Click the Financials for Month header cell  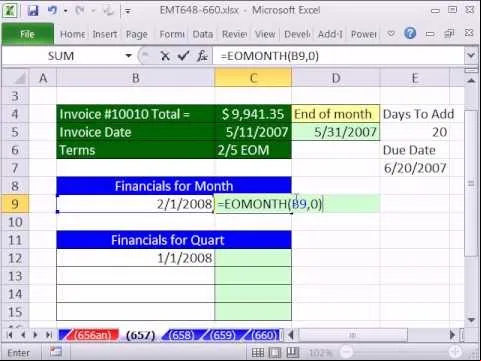[174, 186]
